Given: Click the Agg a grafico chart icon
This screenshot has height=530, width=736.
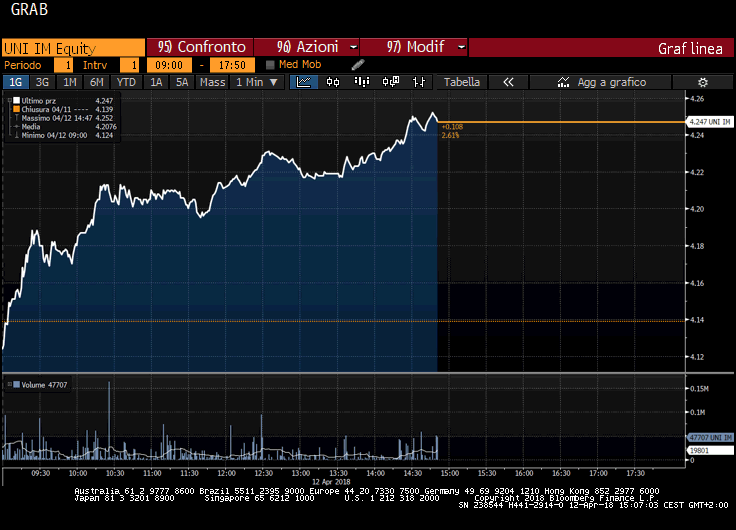Looking at the screenshot, I should coord(563,82).
